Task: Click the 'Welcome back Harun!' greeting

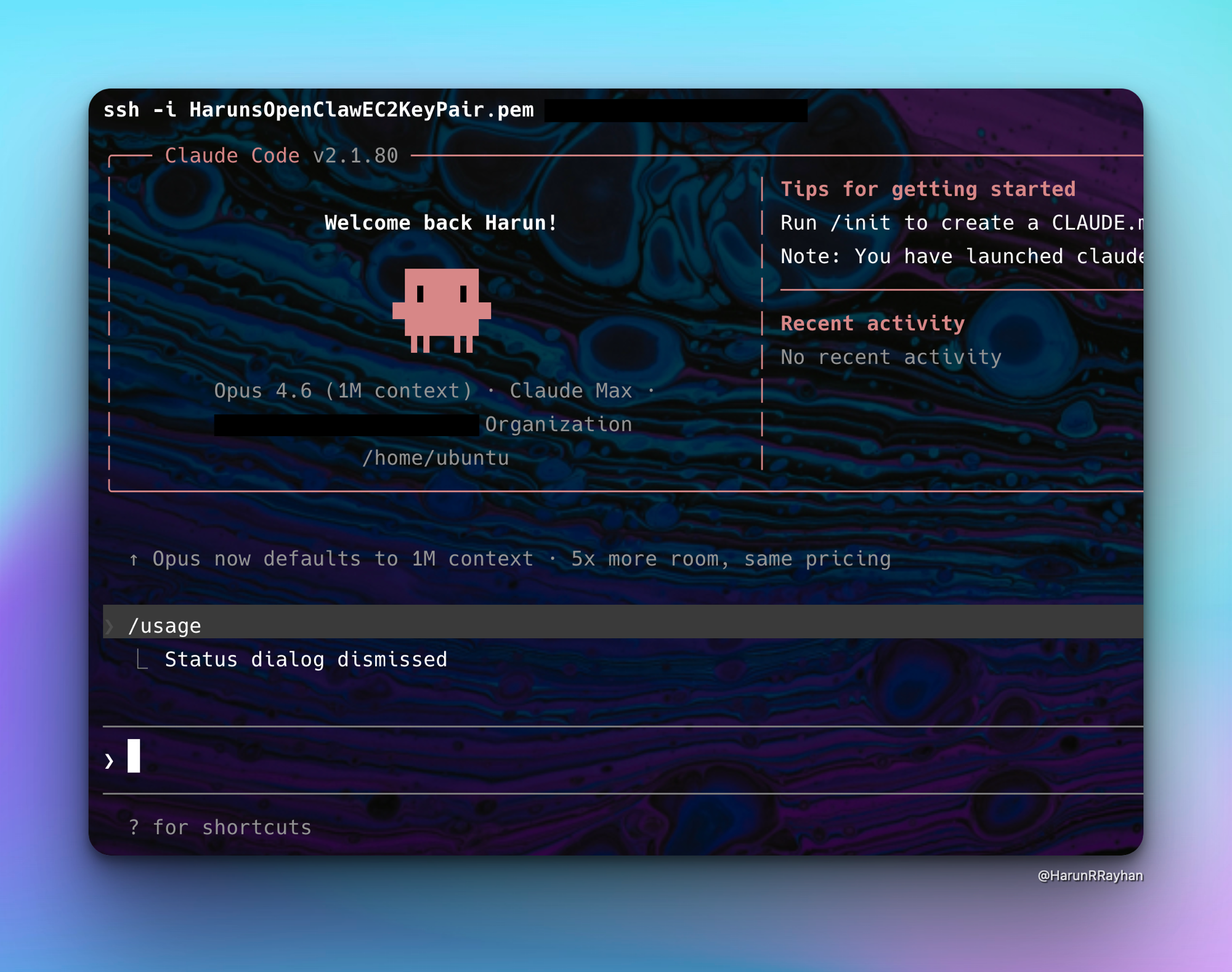Action: point(441,222)
